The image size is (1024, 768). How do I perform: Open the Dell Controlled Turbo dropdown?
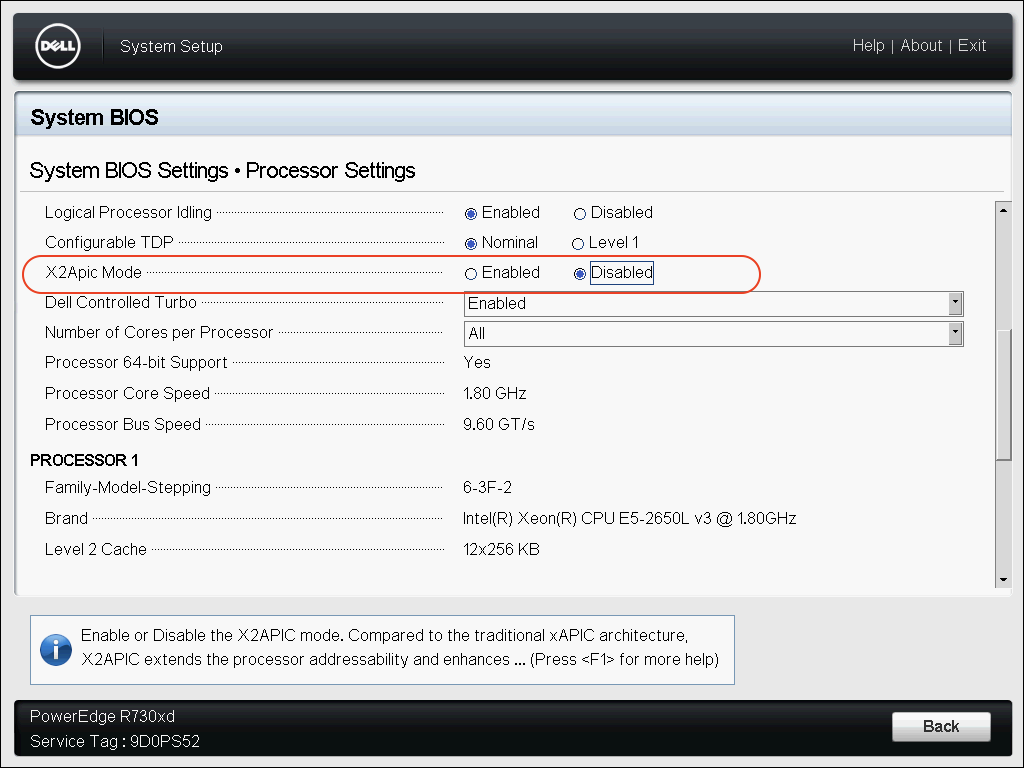[x=713, y=304]
